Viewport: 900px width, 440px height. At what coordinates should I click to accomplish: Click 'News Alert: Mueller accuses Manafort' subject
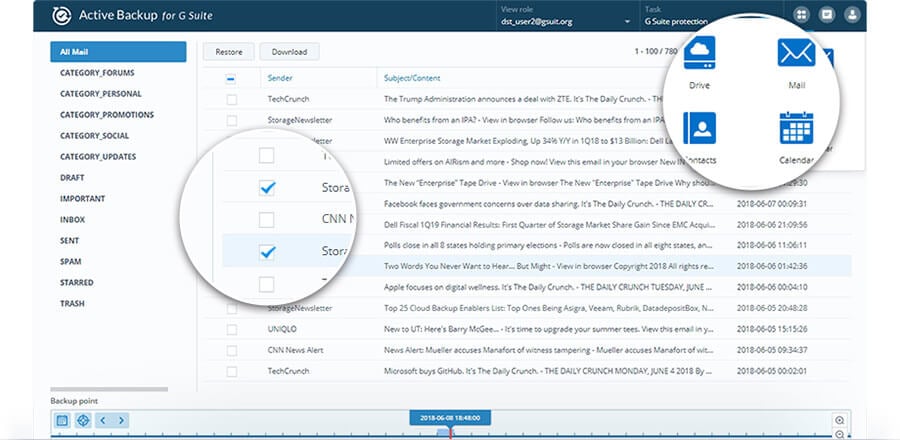549,350
